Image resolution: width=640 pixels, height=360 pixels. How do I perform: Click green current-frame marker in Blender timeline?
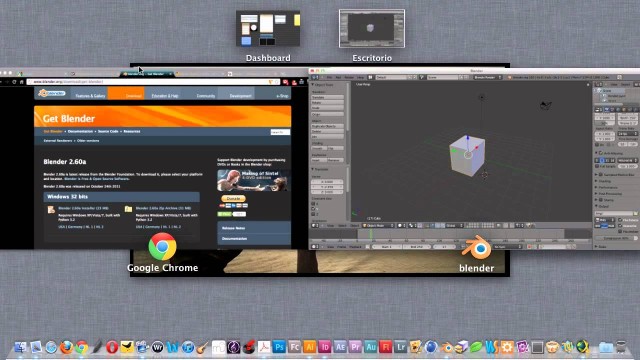371,235
